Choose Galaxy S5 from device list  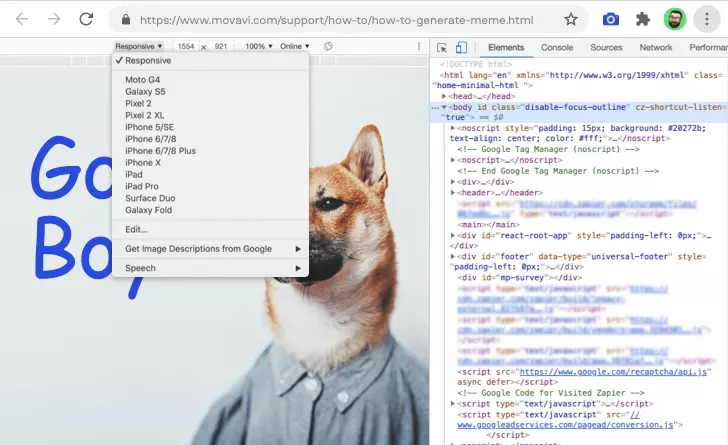coord(210,92)
